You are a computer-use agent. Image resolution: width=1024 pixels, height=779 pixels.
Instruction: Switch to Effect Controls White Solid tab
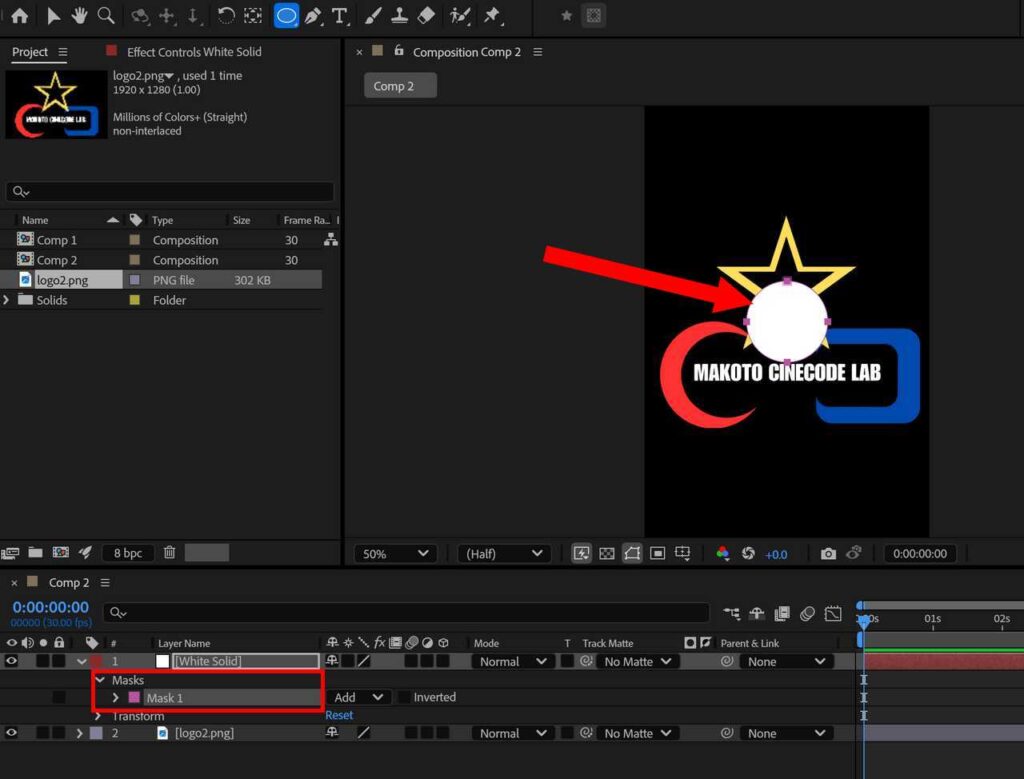click(194, 52)
